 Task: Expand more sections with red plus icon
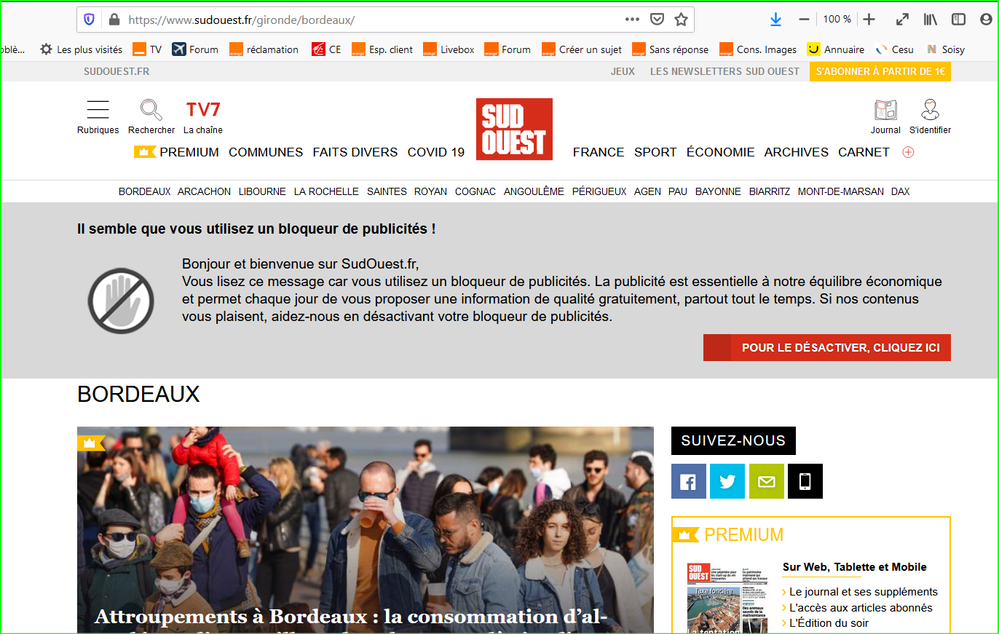909,152
